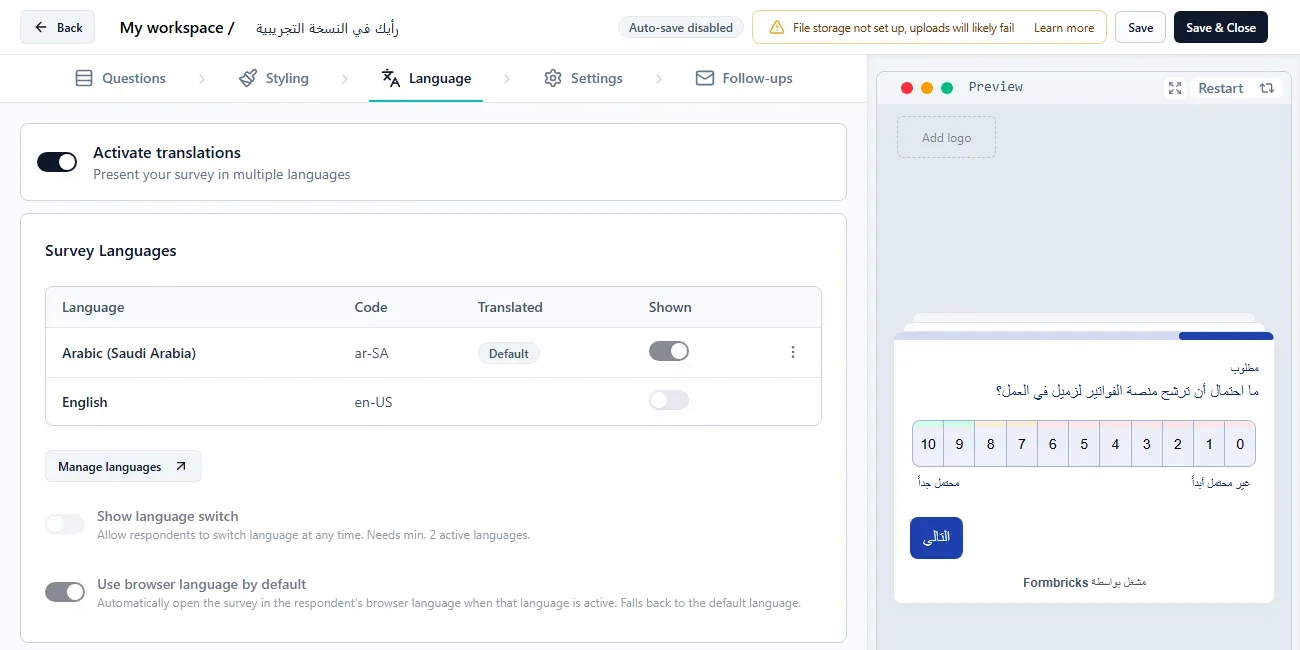This screenshot has height=650, width=1300.
Task: Open Learn more link in storage warning
Action: click(x=1064, y=28)
